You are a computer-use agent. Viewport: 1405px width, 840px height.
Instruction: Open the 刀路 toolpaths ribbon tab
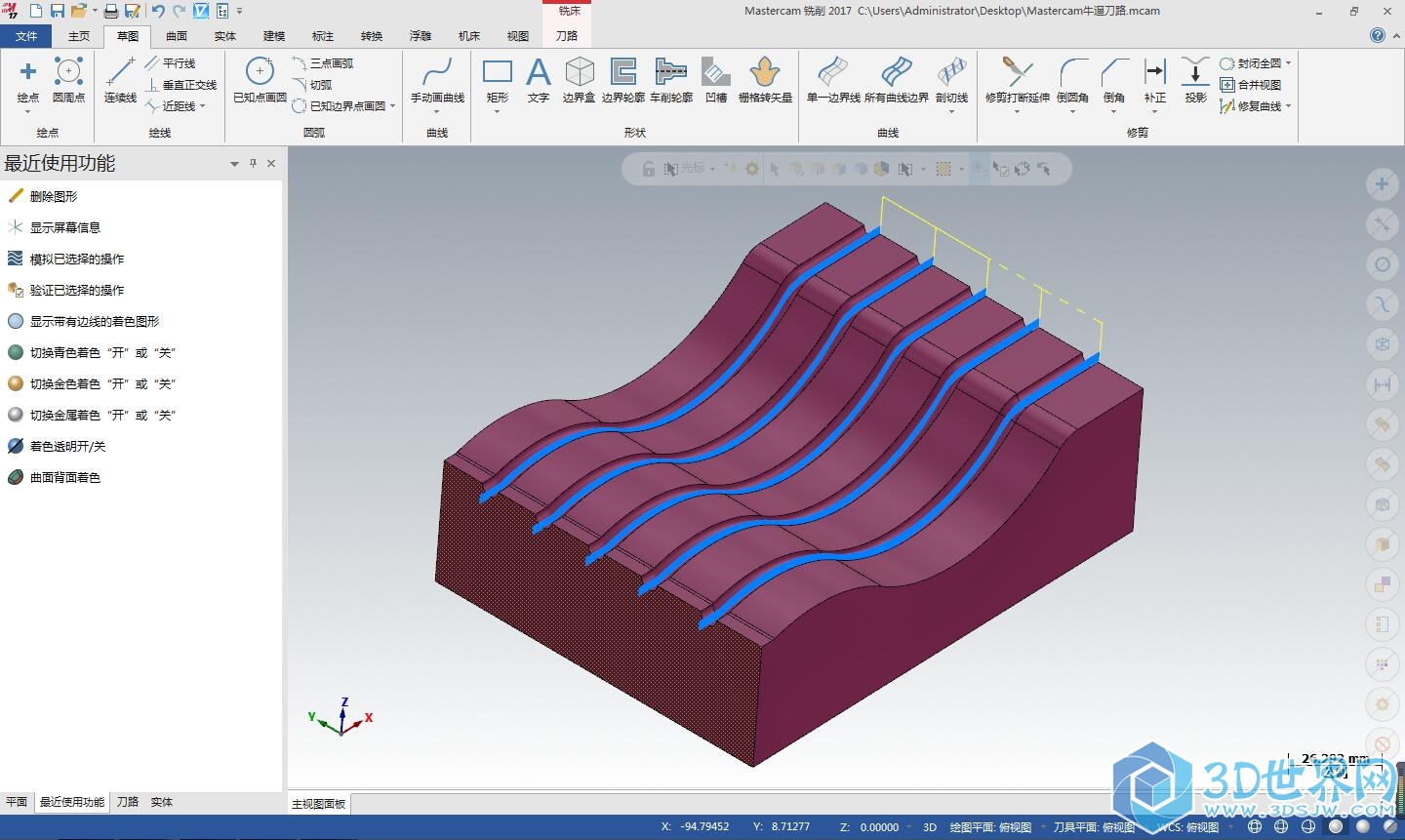567,36
